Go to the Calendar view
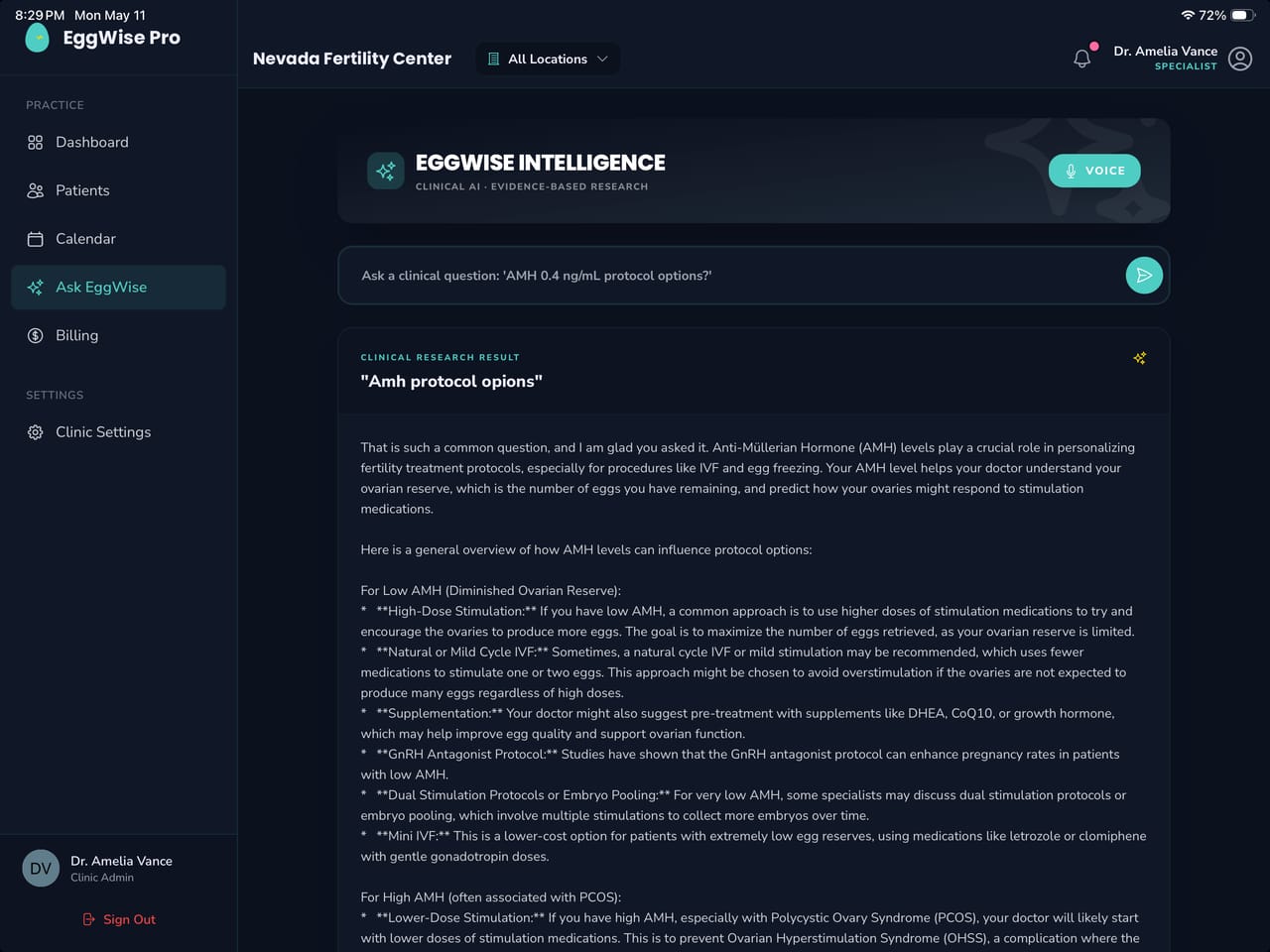1270x952 pixels. point(118,239)
